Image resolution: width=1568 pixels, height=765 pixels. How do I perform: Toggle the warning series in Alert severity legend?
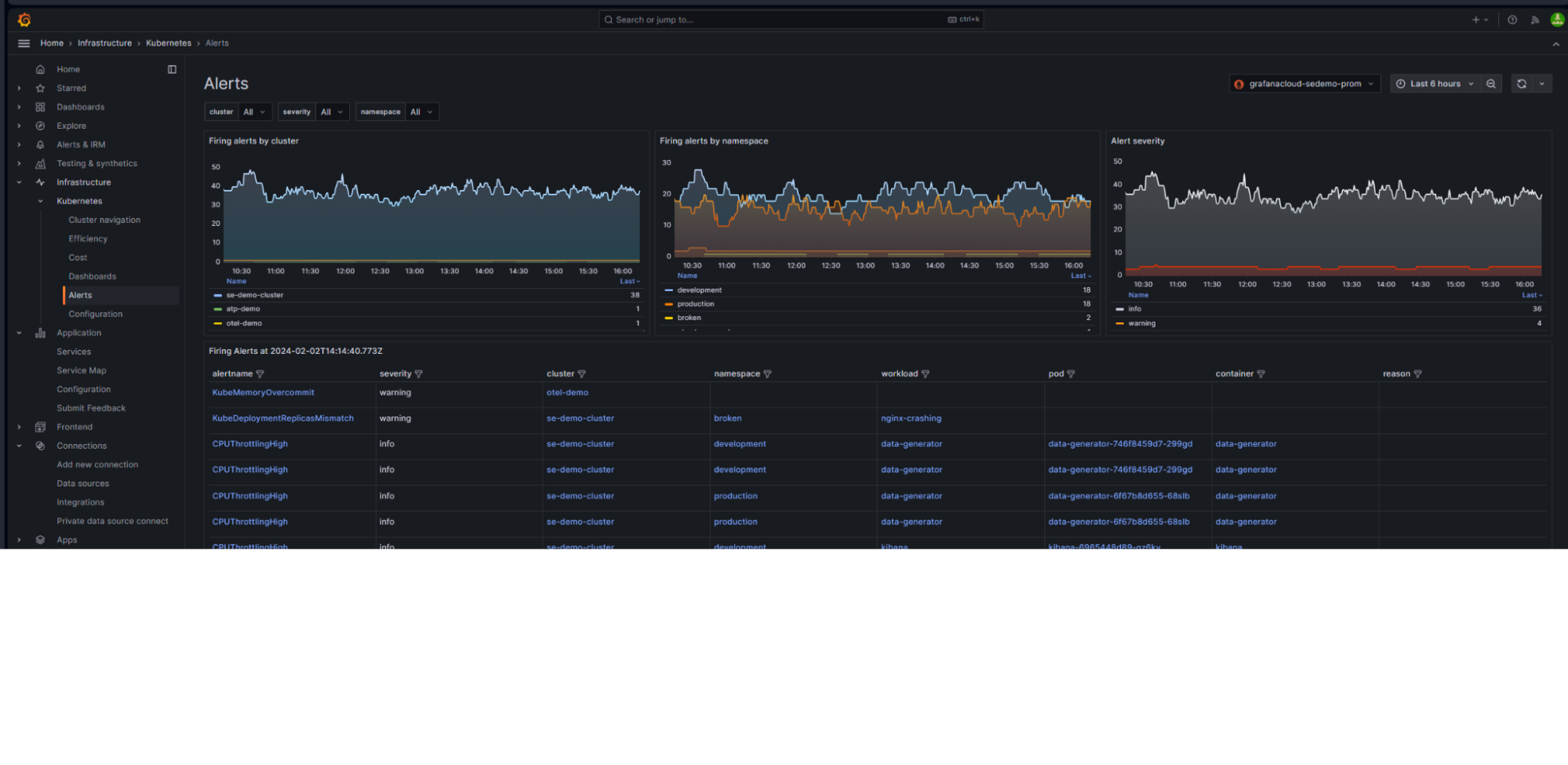point(1141,323)
